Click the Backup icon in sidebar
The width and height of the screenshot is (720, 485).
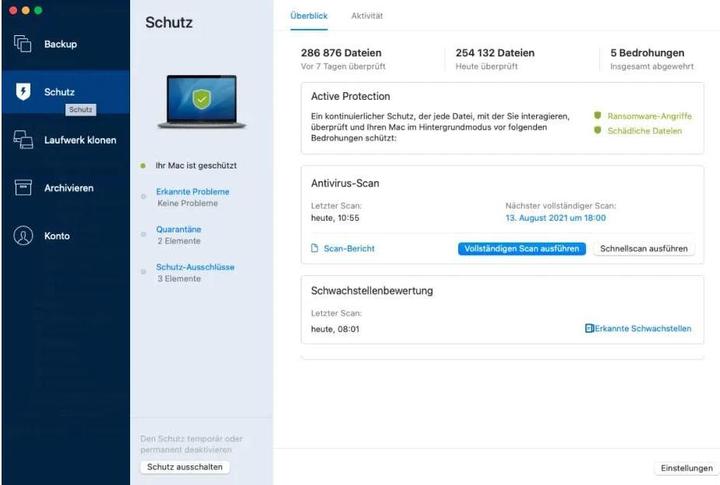tap(22, 44)
